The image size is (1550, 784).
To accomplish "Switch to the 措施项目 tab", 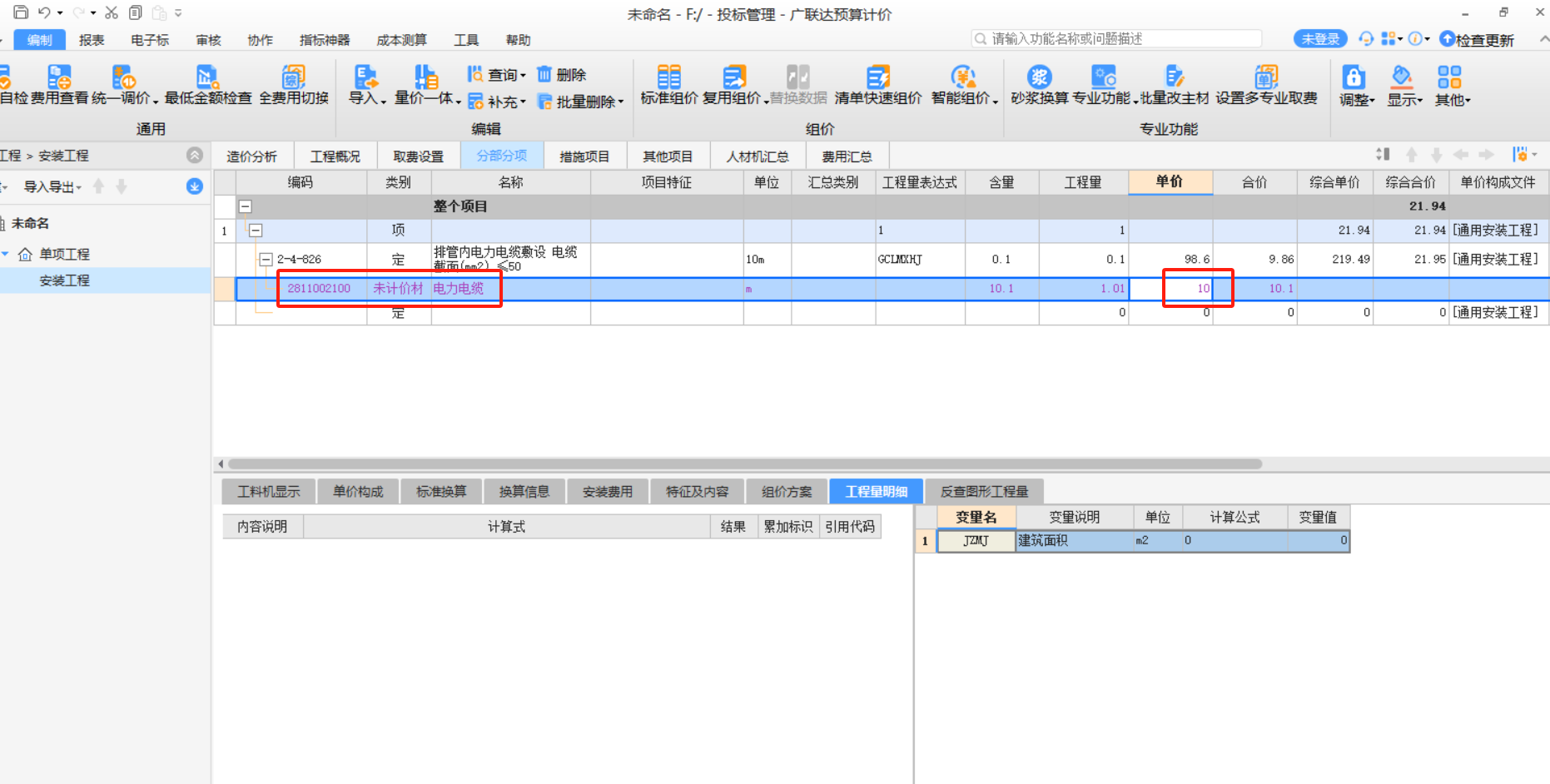I will (584, 156).
